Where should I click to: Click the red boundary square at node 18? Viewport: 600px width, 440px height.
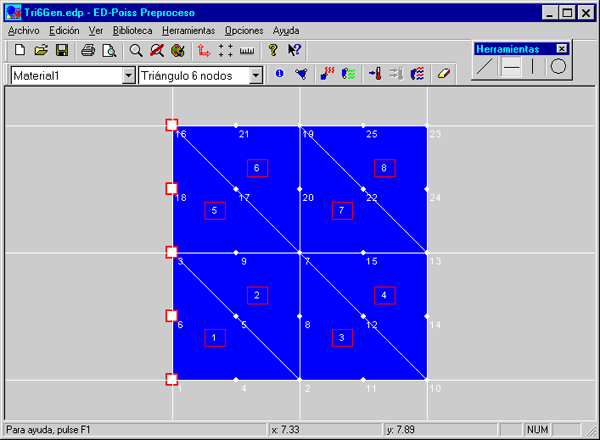click(172, 189)
